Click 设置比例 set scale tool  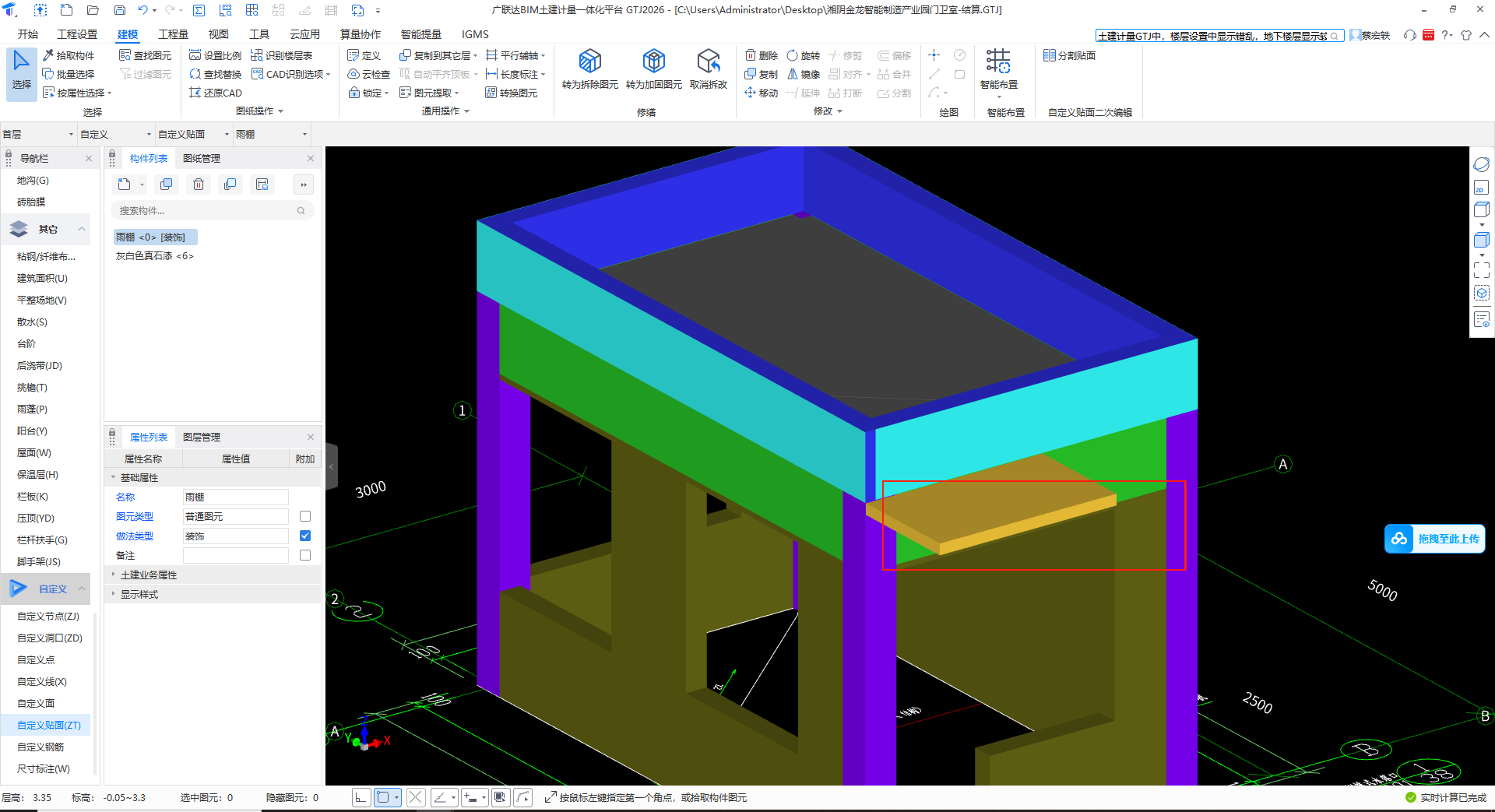coord(215,55)
